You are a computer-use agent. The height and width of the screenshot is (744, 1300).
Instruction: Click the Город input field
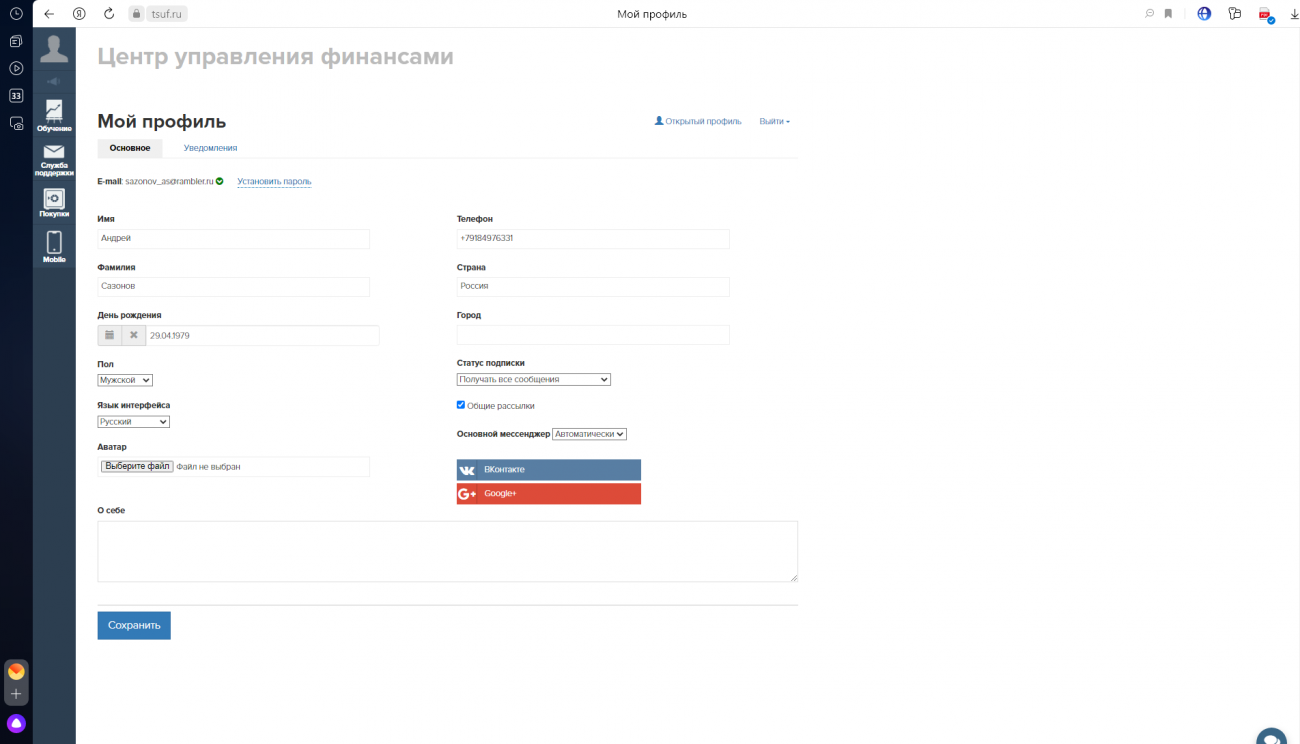(593, 335)
